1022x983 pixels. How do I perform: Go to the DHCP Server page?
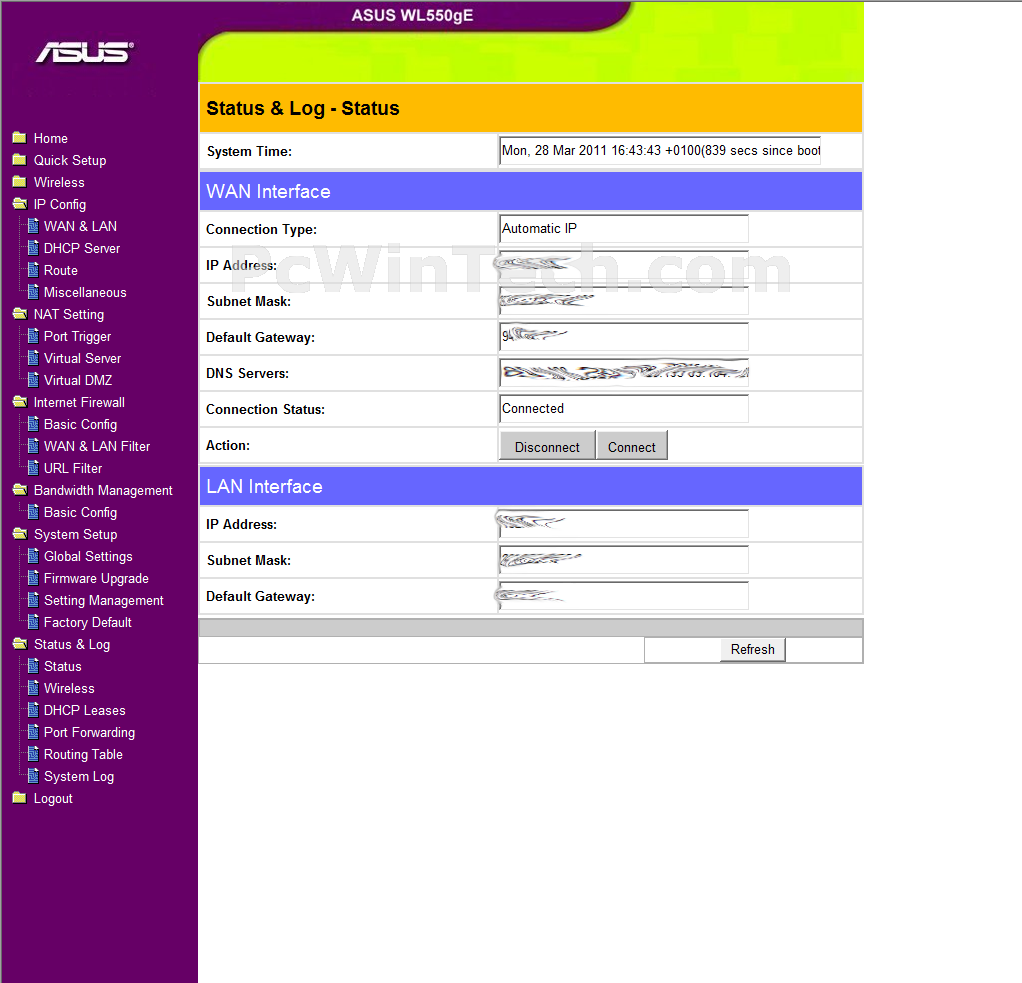coord(82,248)
